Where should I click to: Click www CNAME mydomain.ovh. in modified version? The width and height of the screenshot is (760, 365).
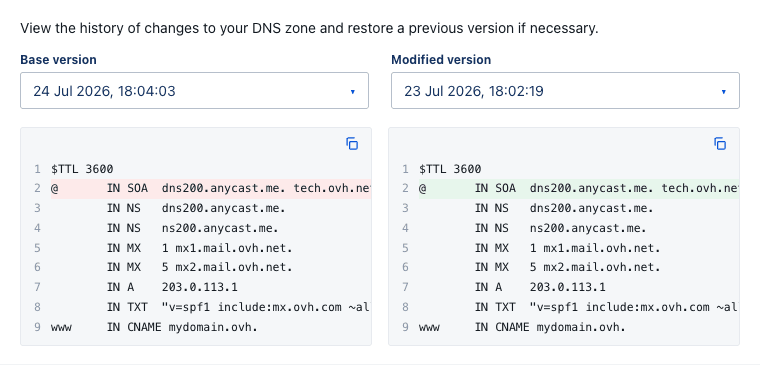[522, 327]
